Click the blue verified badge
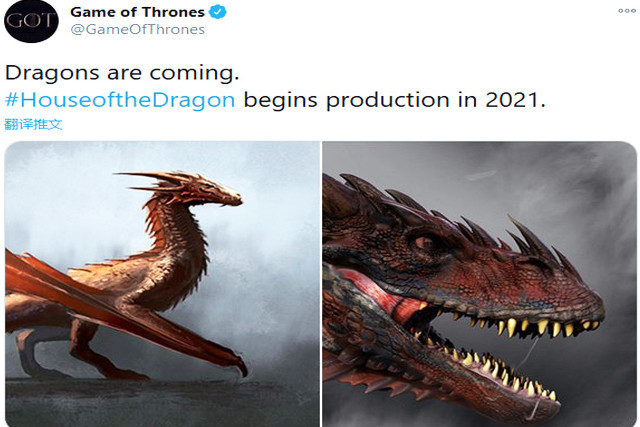This screenshot has height=427, width=640. click(x=217, y=12)
